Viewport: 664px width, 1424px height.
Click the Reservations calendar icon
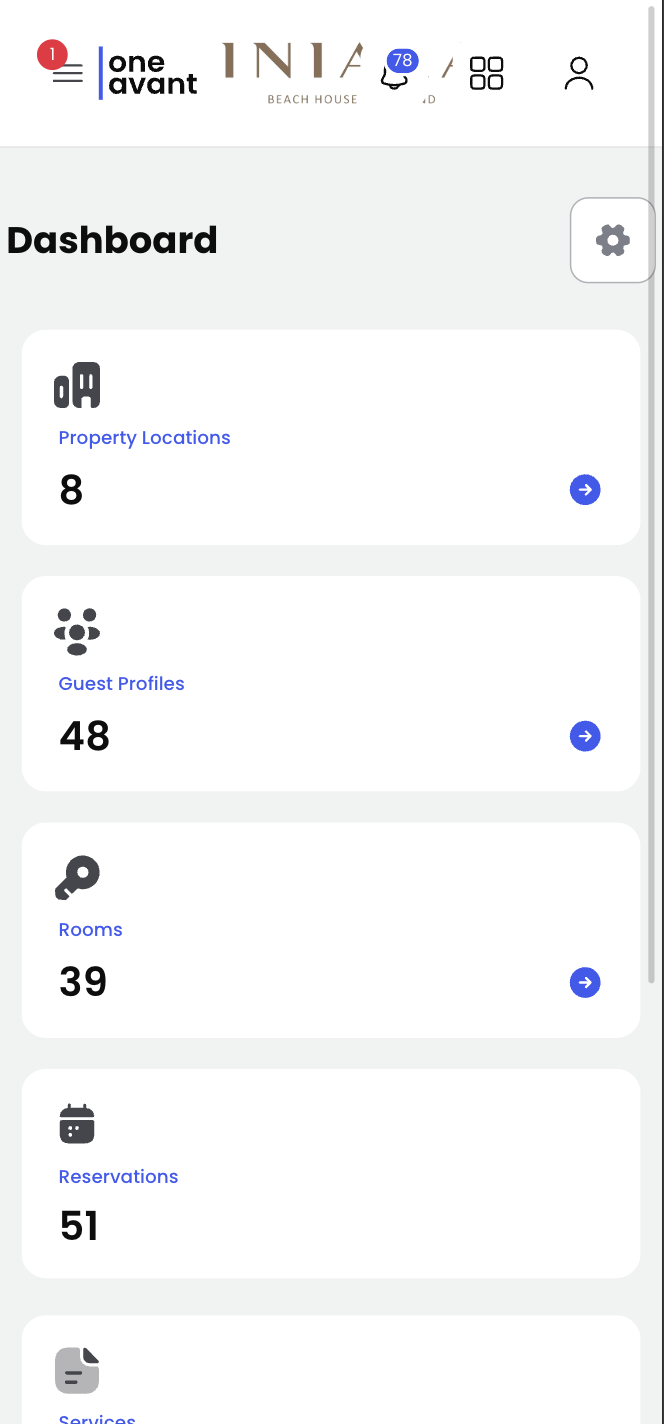click(x=77, y=1123)
